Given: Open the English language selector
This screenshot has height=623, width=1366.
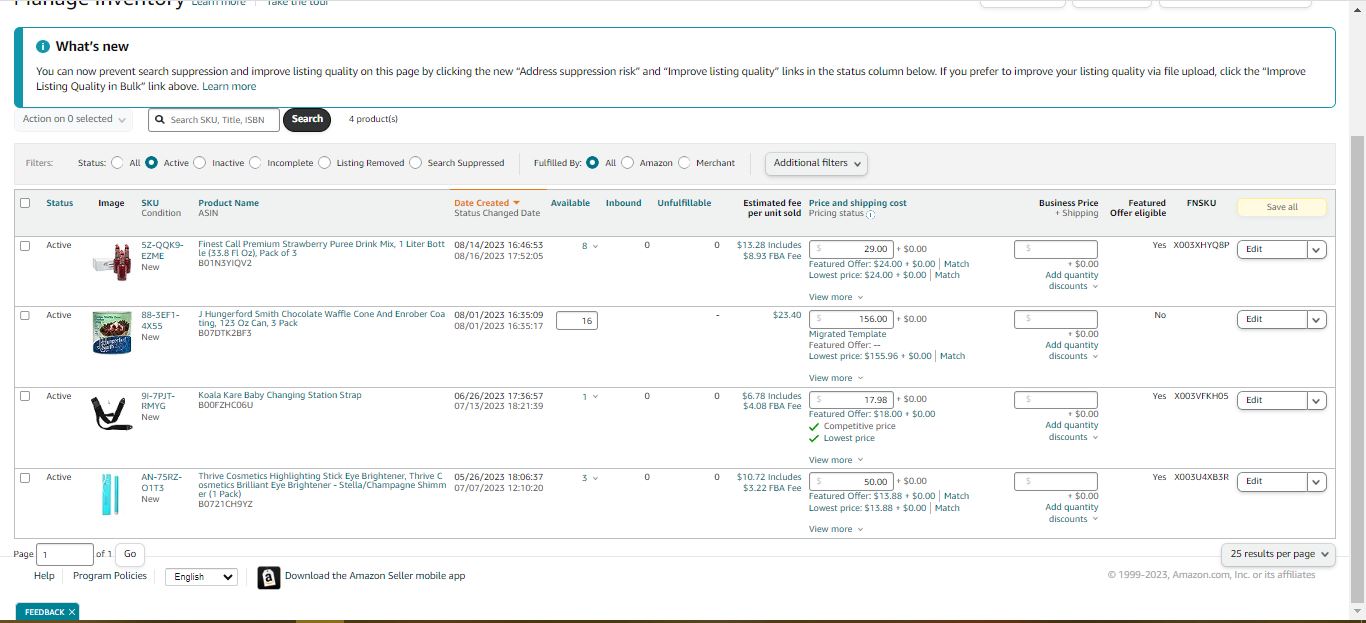Looking at the screenshot, I should 201,577.
